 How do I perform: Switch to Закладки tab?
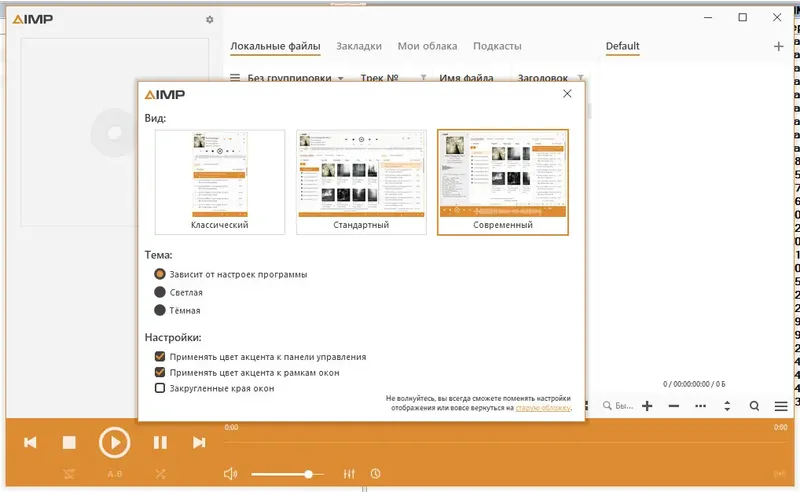pos(359,46)
